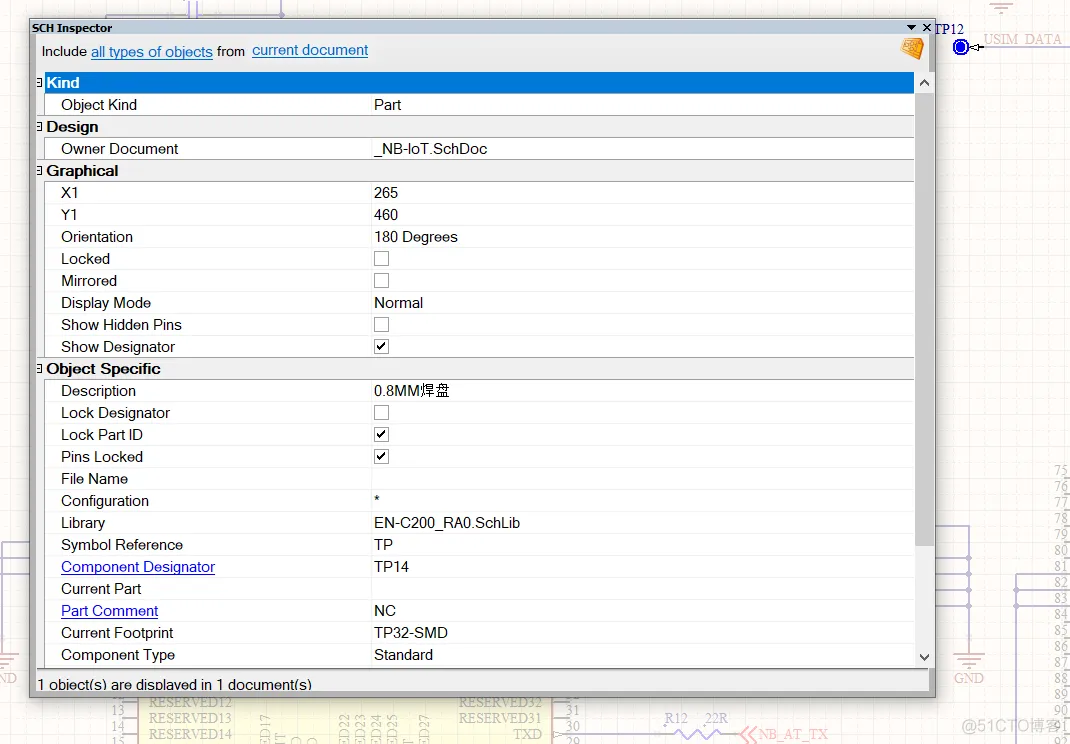
Task: Click the Component Type property label
Action: (118, 655)
